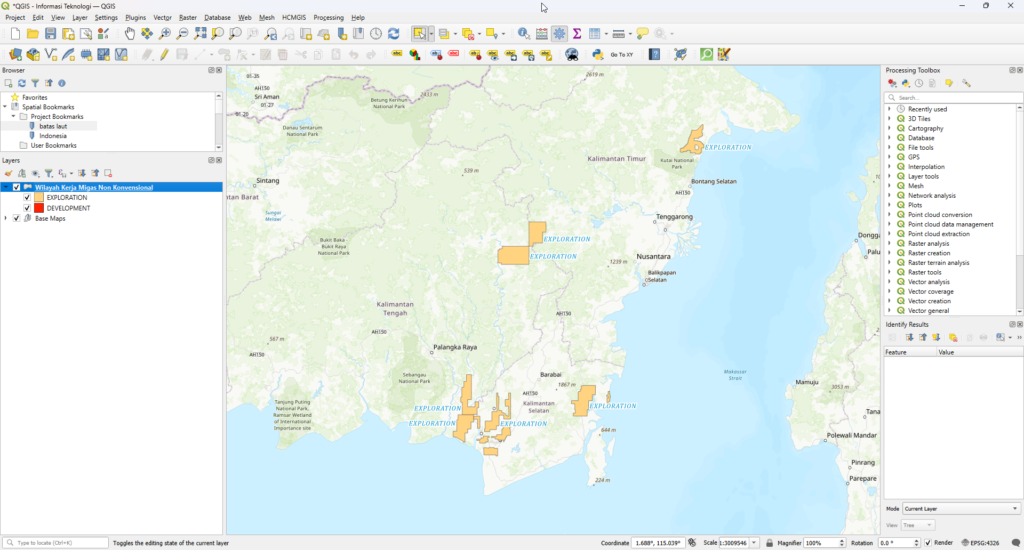The width and height of the screenshot is (1024, 550).
Task: Open the Statistical Summary sigma icon
Action: click(577, 34)
